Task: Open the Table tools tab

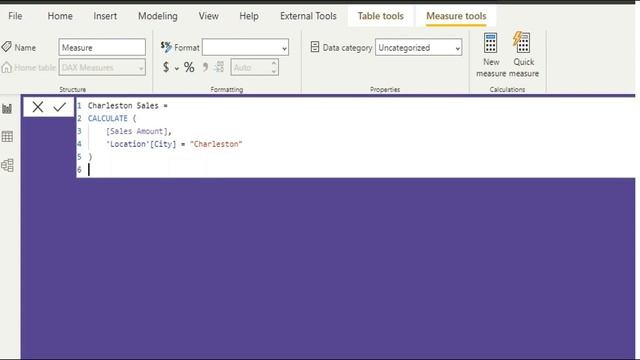Action: point(380,16)
